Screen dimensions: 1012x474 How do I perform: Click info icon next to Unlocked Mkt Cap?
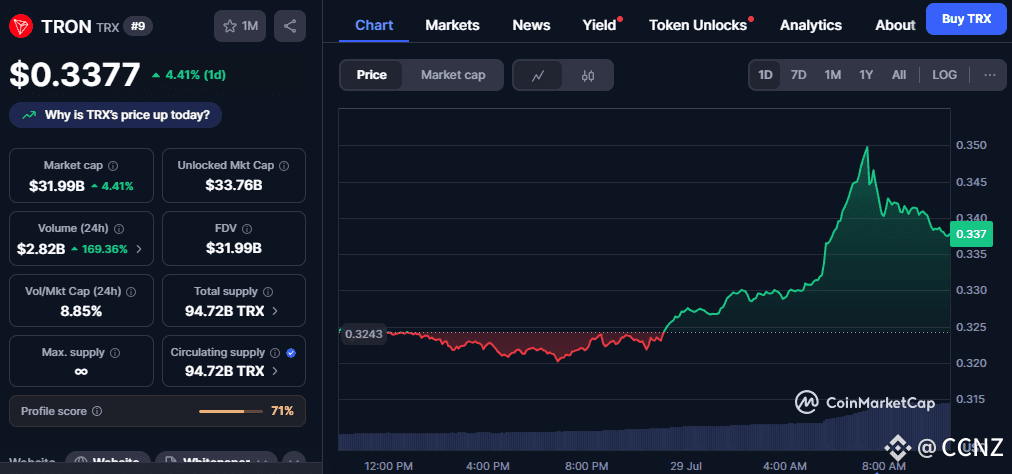pyautogui.click(x=285, y=165)
